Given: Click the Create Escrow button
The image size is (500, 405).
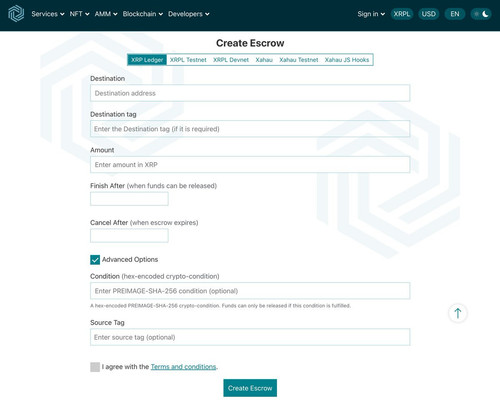Looking at the screenshot, I should click(250, 388).
